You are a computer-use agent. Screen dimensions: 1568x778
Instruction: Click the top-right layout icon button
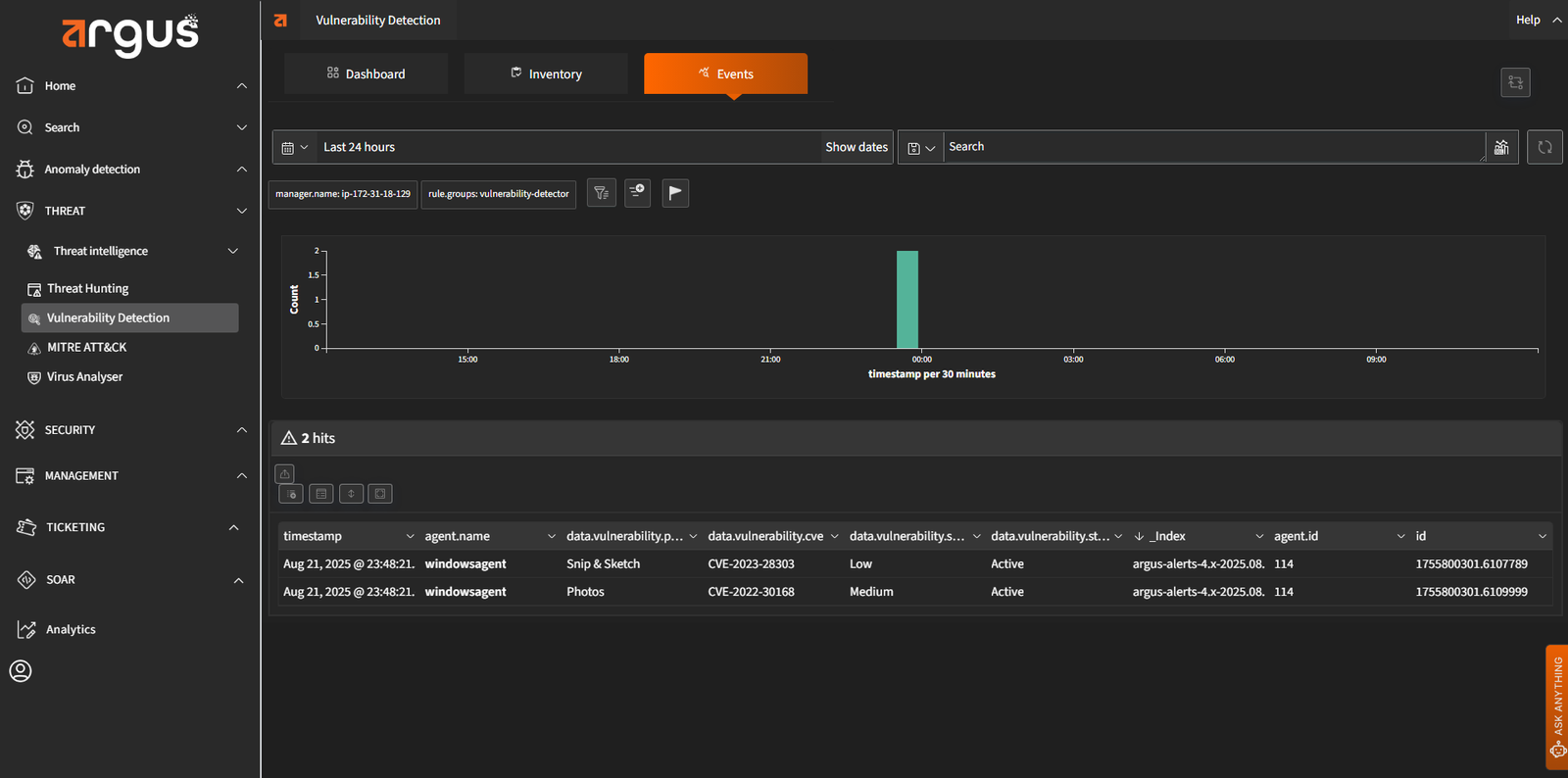(1515, 82)
